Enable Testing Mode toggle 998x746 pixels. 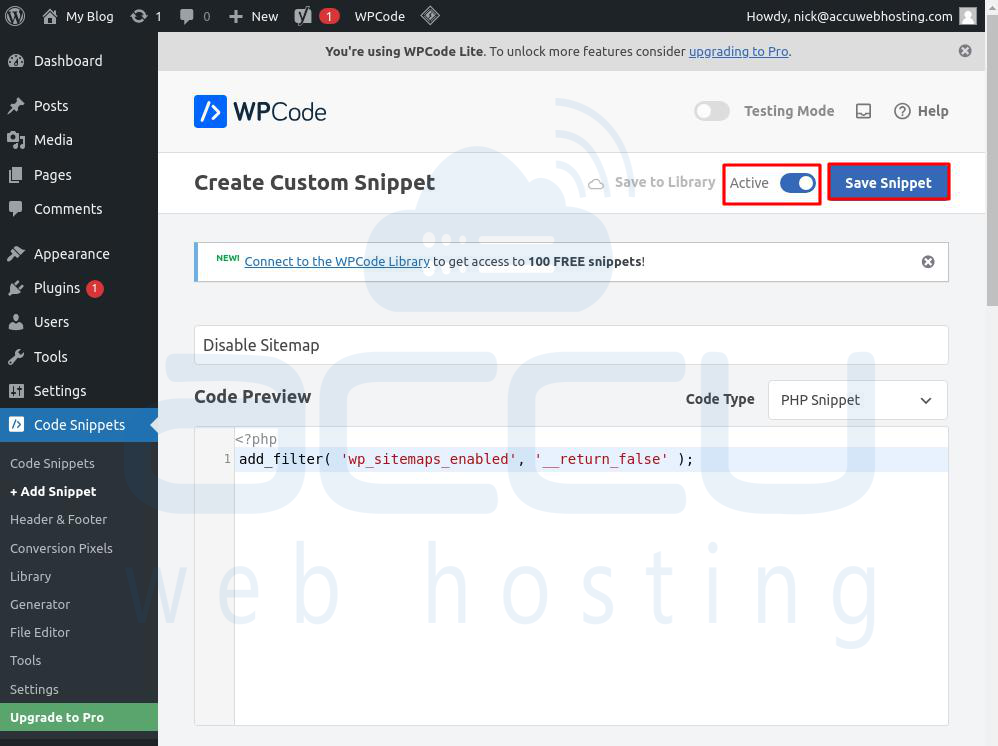712,111
